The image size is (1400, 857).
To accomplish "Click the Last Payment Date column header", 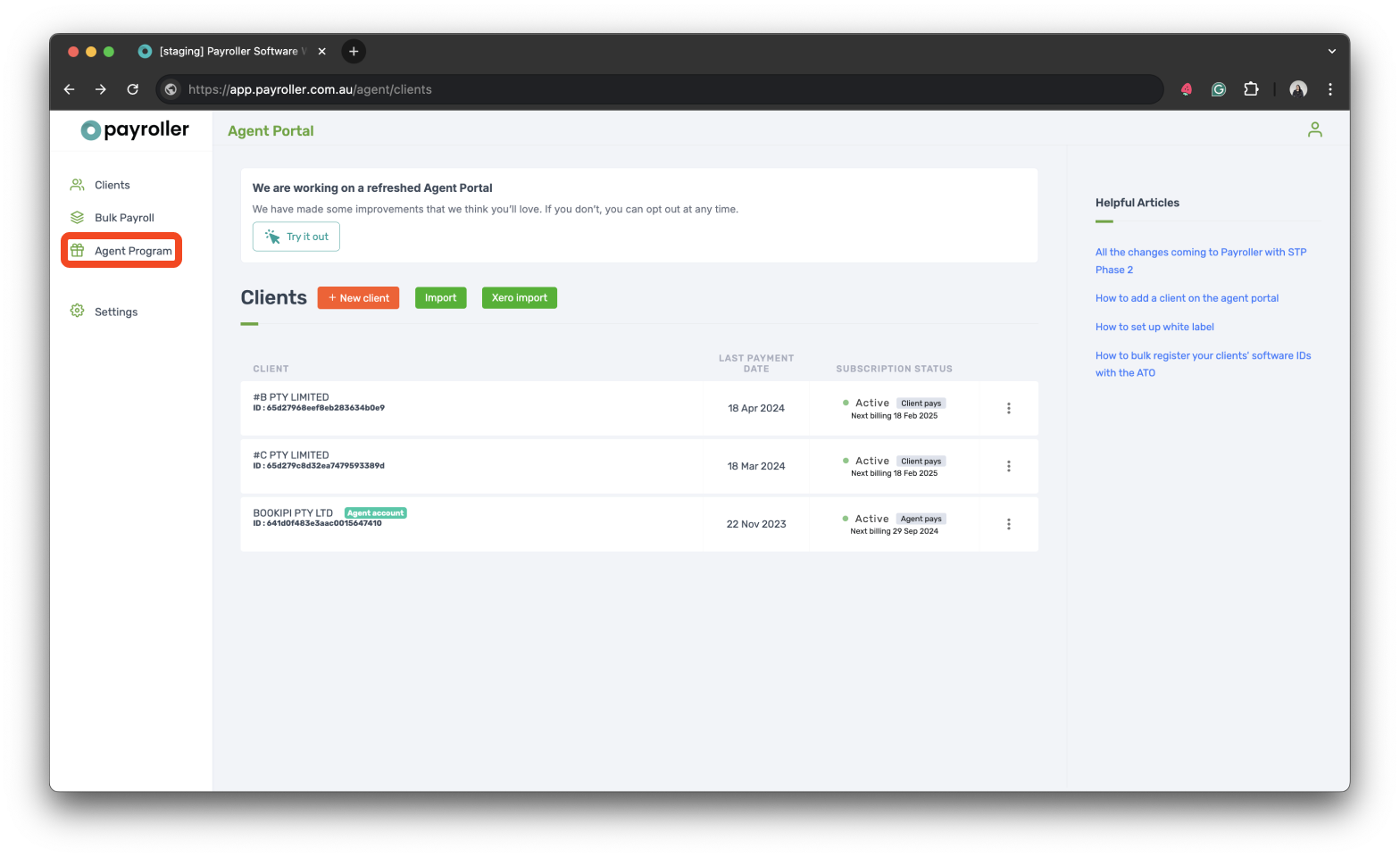I will 756,363.
